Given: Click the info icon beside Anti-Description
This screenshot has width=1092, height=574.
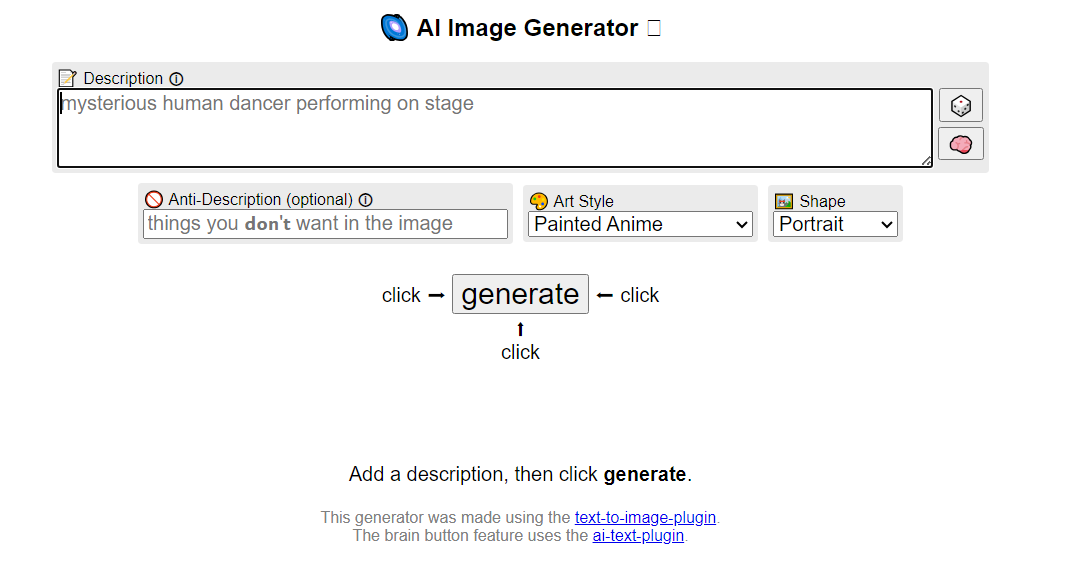Looking at the screenshot, I should tap(366, 200).
